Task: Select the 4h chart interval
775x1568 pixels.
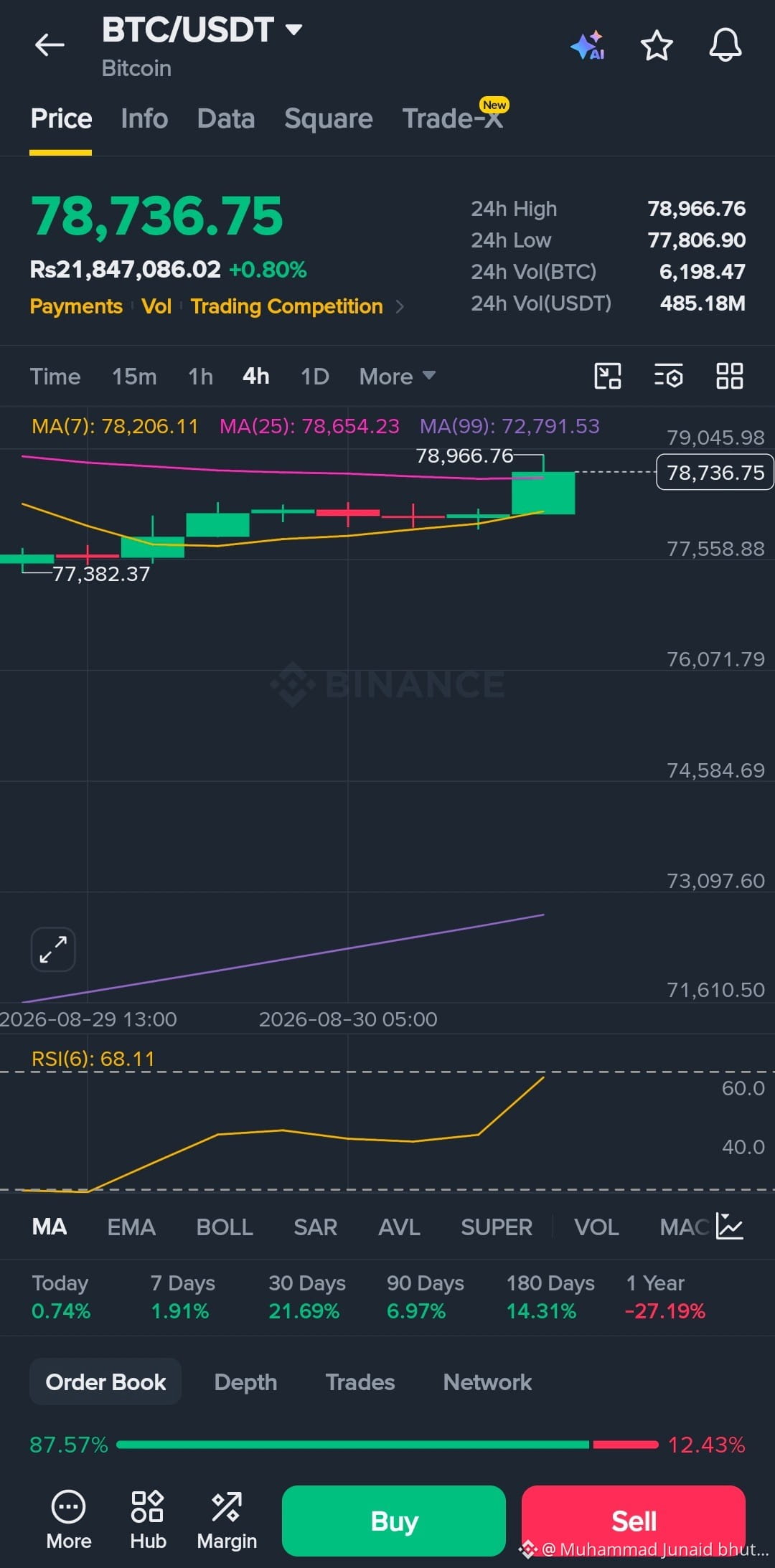Action: [x=256, y=377]
